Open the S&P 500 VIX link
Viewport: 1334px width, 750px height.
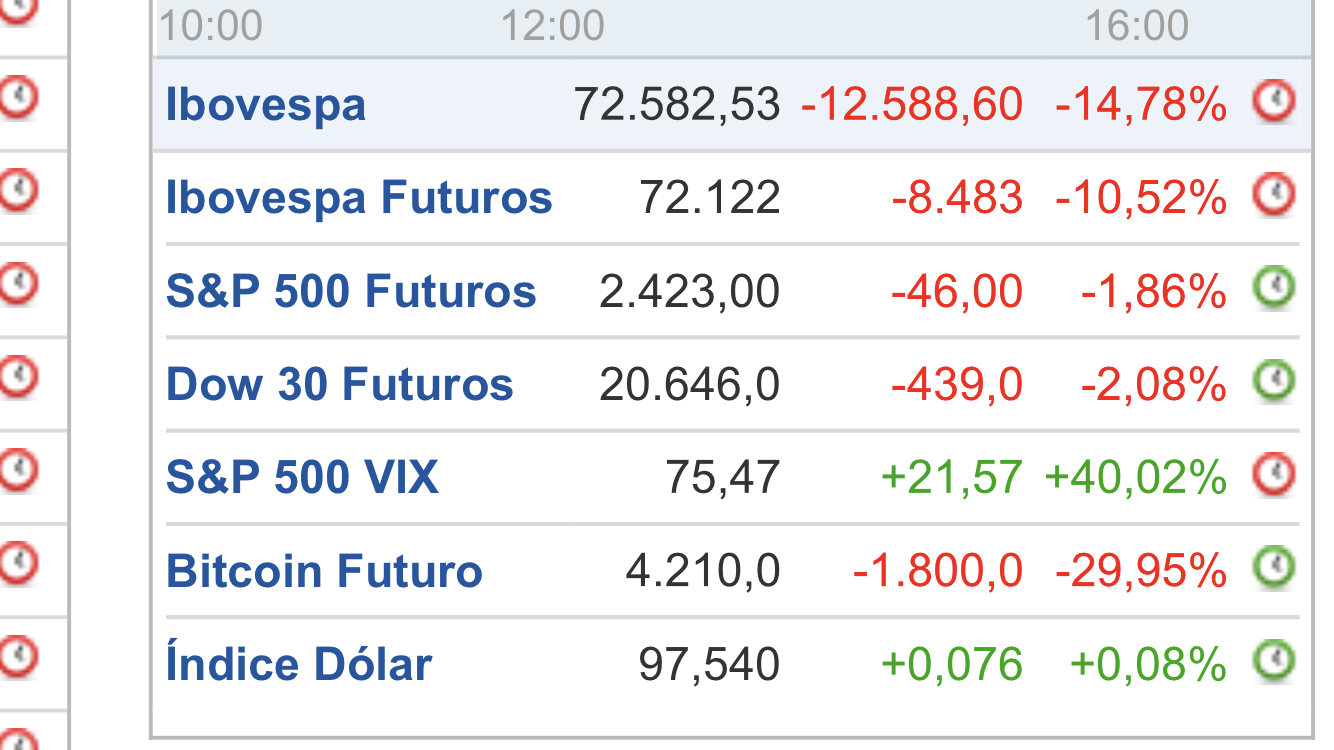click(302, 477)
